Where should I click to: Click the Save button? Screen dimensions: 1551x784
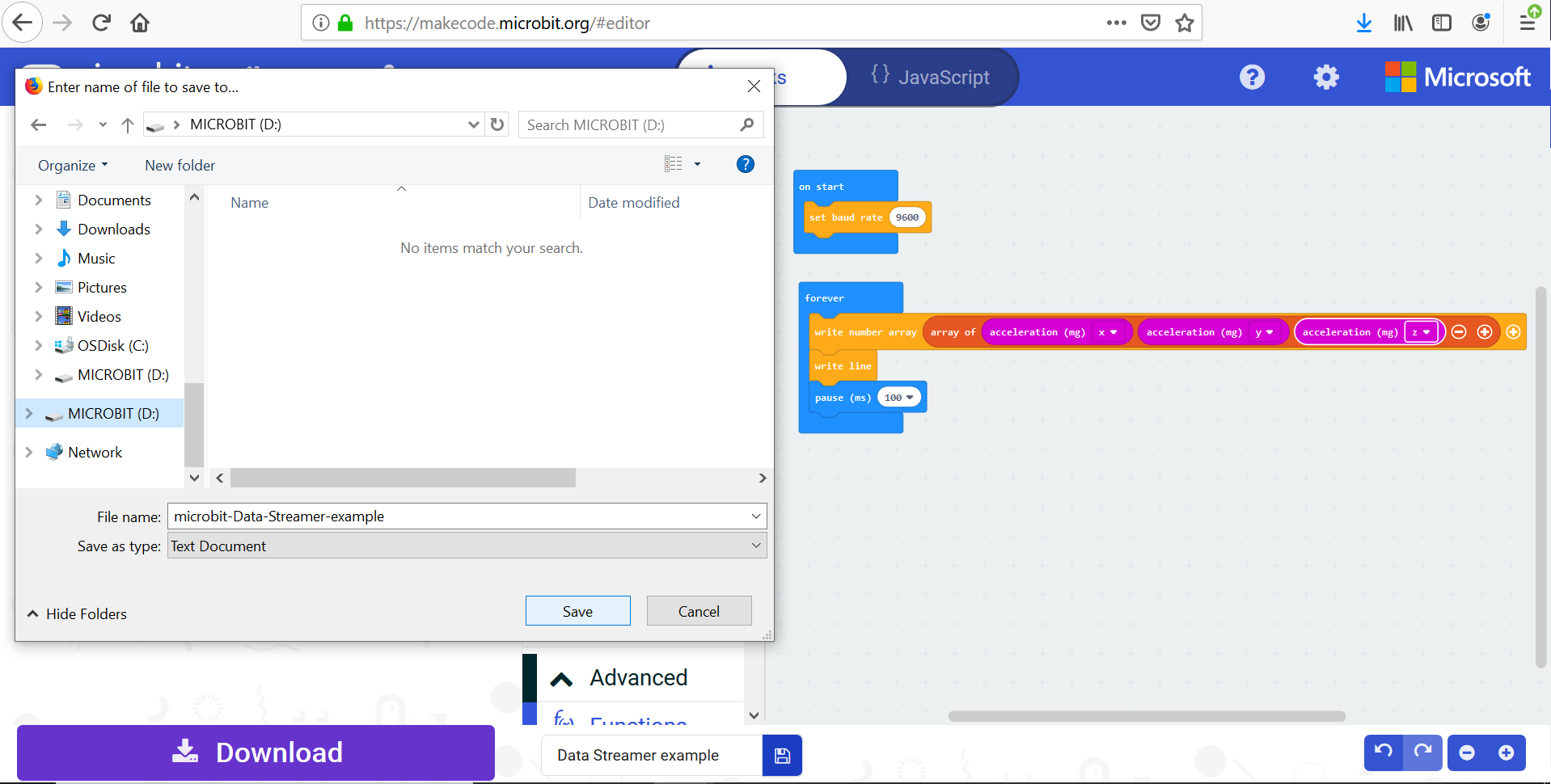(577, 610)
